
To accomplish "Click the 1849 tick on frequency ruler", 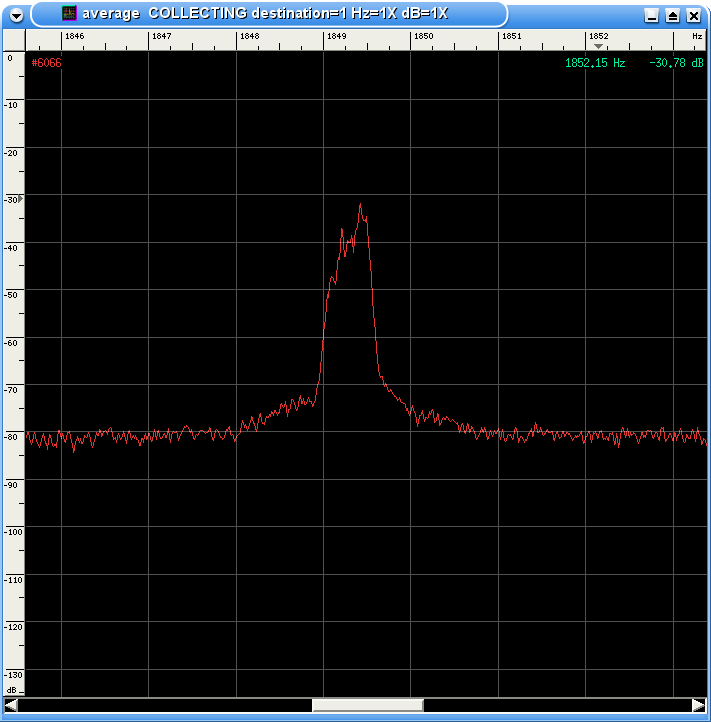I will 336,36.
